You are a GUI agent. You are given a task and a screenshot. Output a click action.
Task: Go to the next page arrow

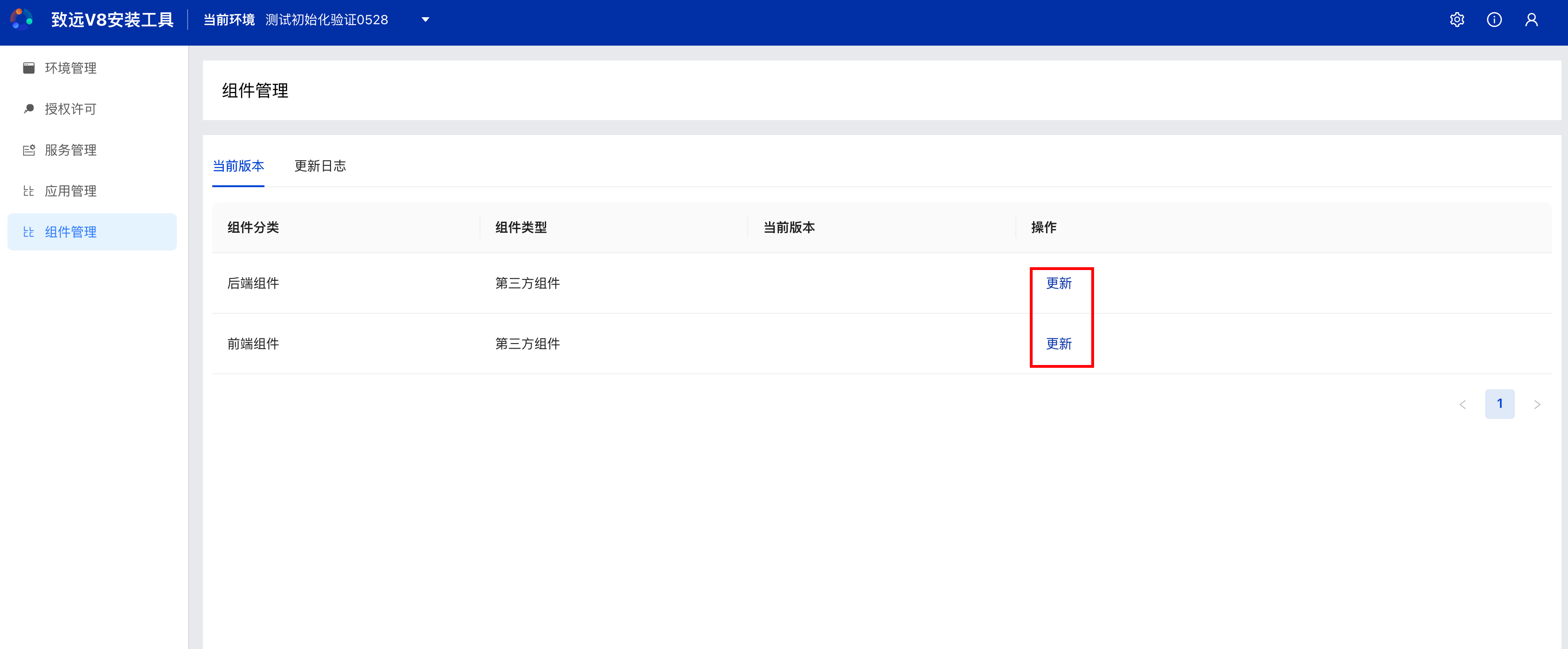coord(1537,404)
